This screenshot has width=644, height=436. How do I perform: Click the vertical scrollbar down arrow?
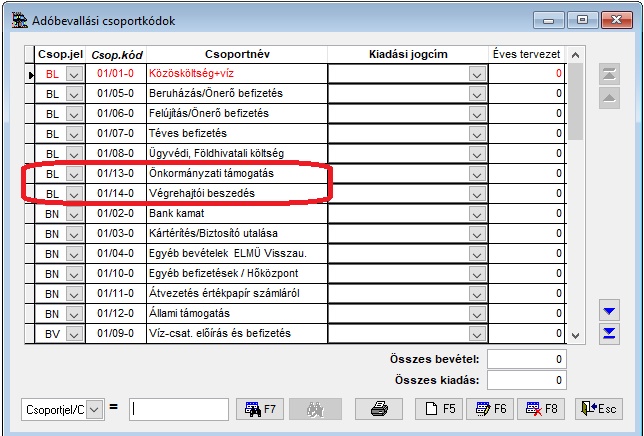pyautogui.click(x=575, y=335)
